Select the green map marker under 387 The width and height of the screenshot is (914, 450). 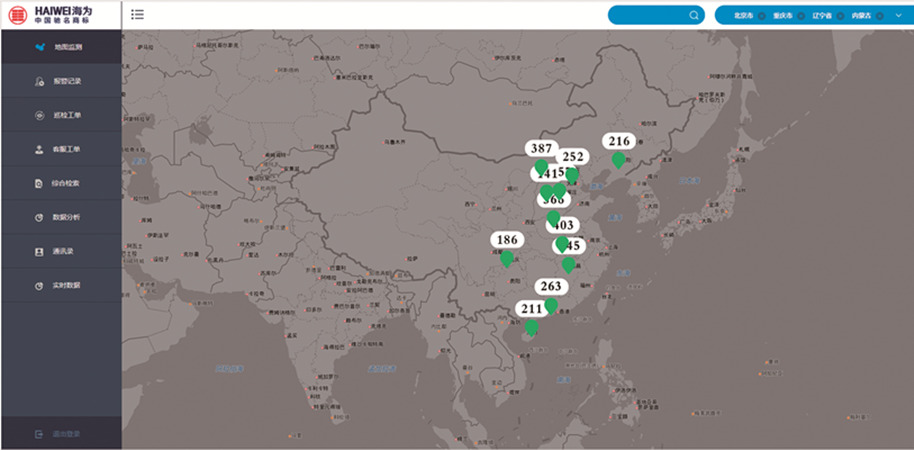(x=541, y=167)
